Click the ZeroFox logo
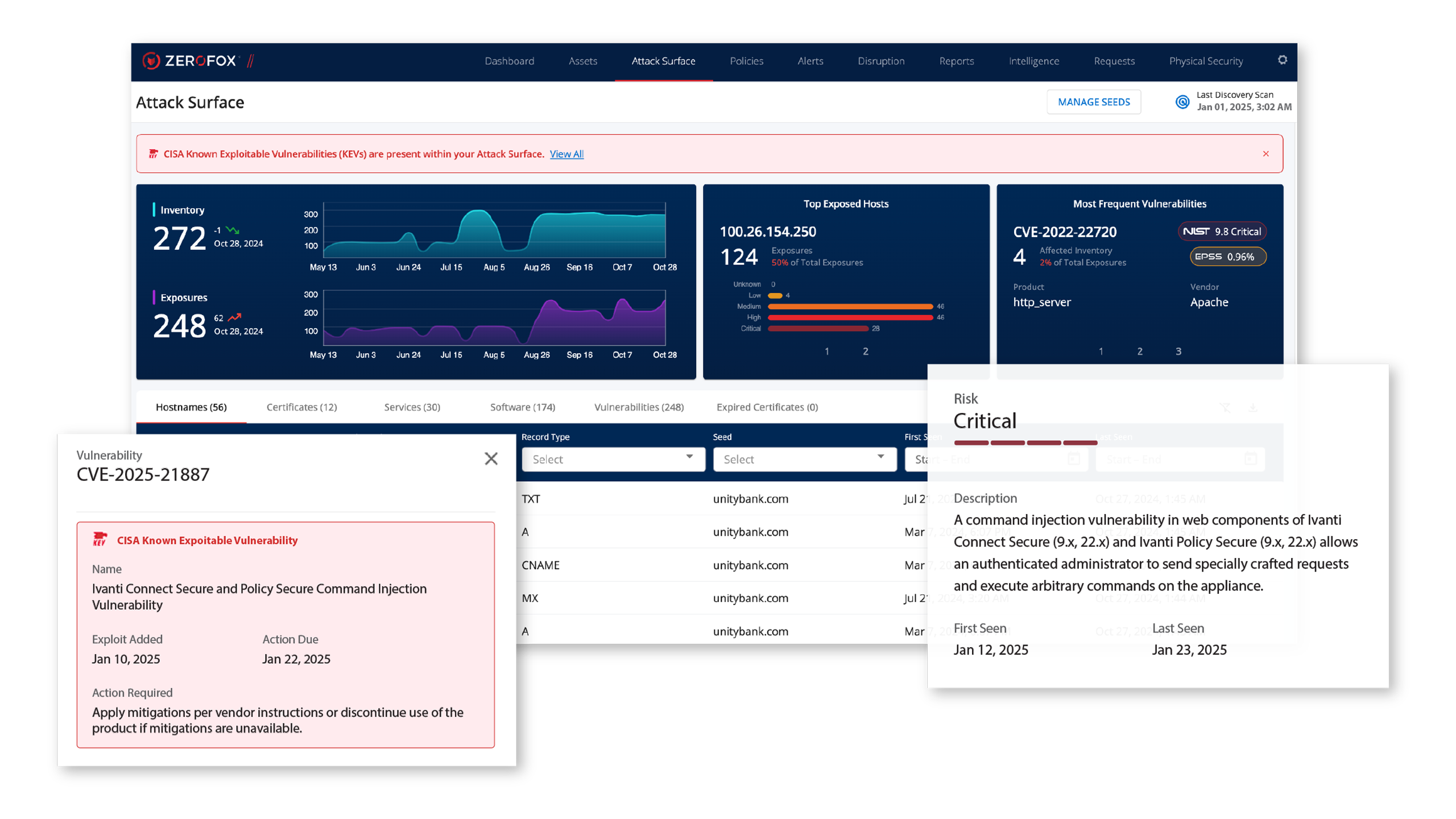The height and width of the screenshot is (819, 1456). 197,61
